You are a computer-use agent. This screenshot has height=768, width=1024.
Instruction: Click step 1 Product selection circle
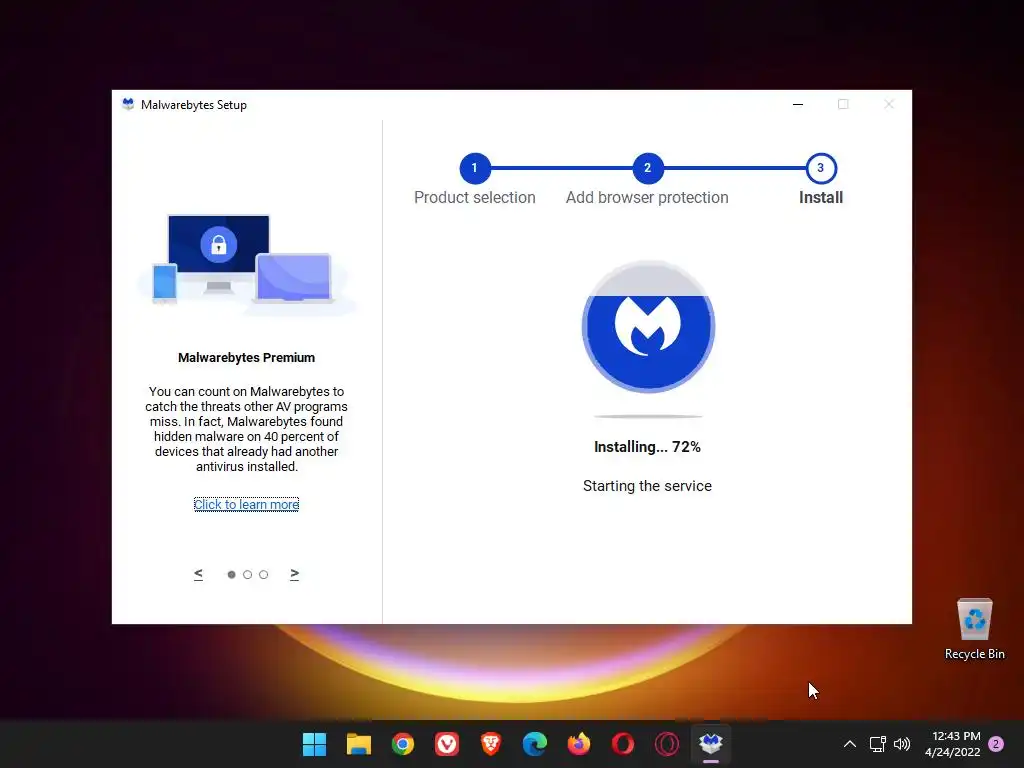475,168
